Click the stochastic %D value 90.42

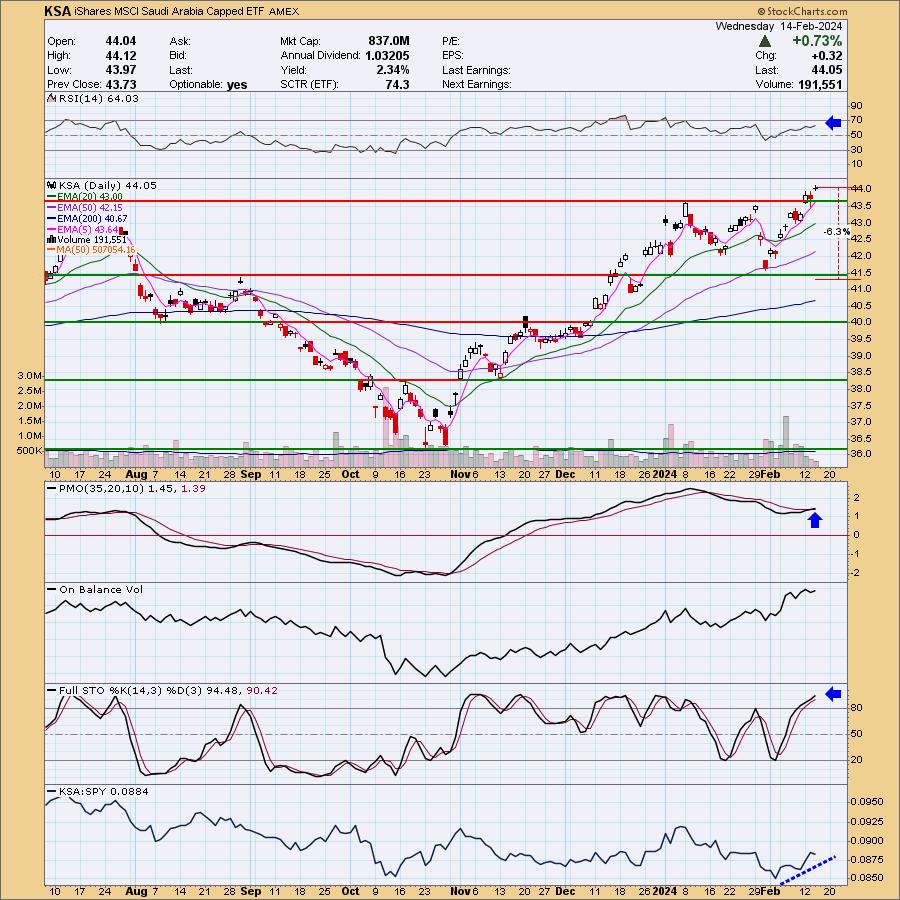262,690
